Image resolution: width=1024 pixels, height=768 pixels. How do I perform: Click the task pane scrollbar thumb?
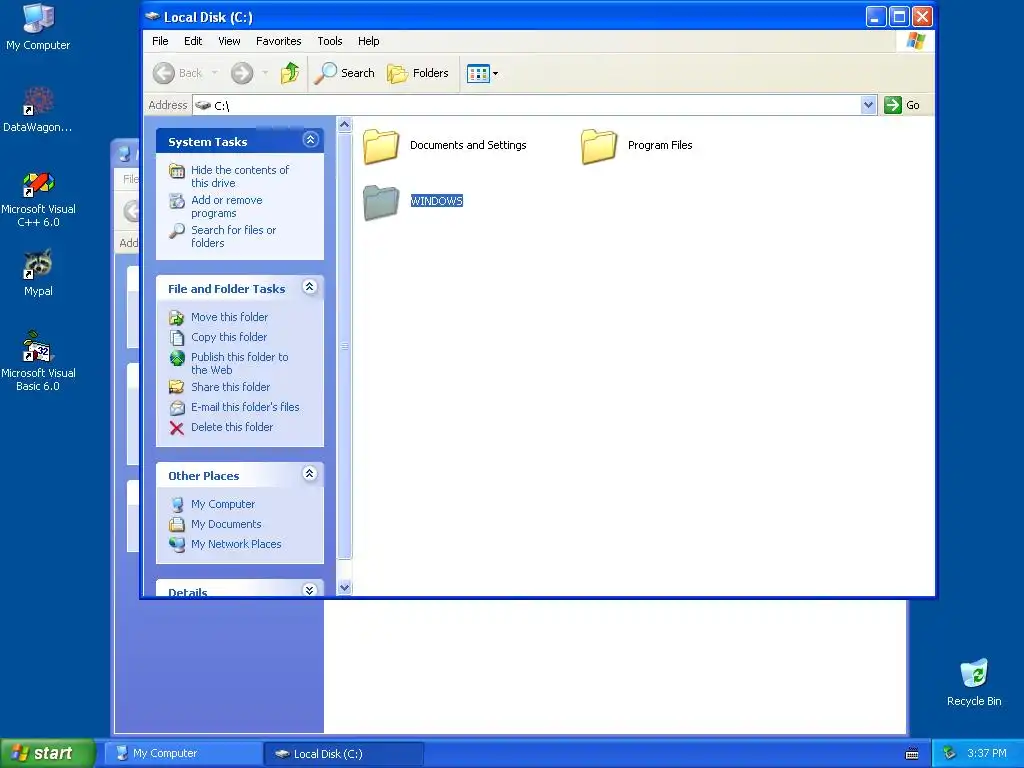tap(345, 346)
